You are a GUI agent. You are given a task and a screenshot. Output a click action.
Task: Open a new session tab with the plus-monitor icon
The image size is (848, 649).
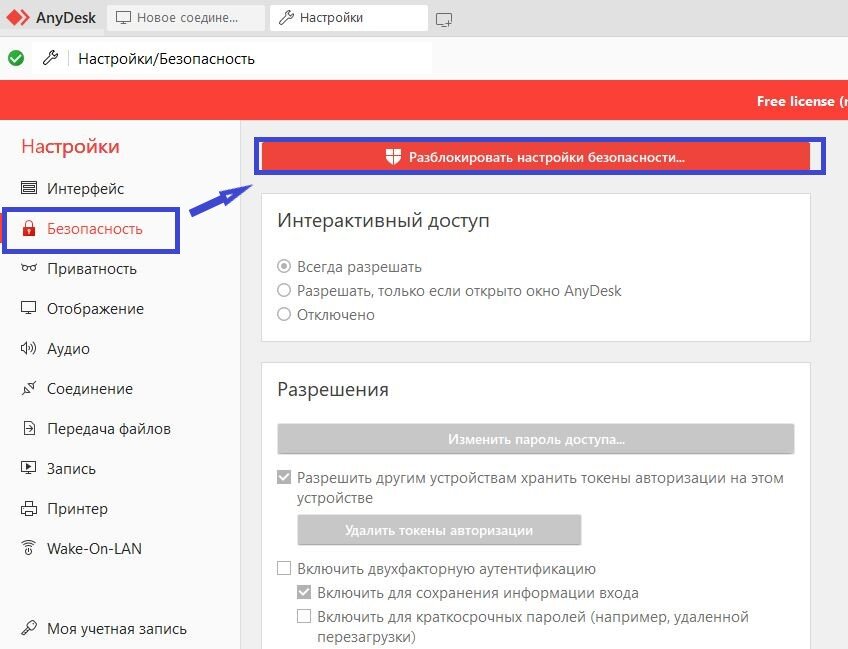[x=444, y=20]
